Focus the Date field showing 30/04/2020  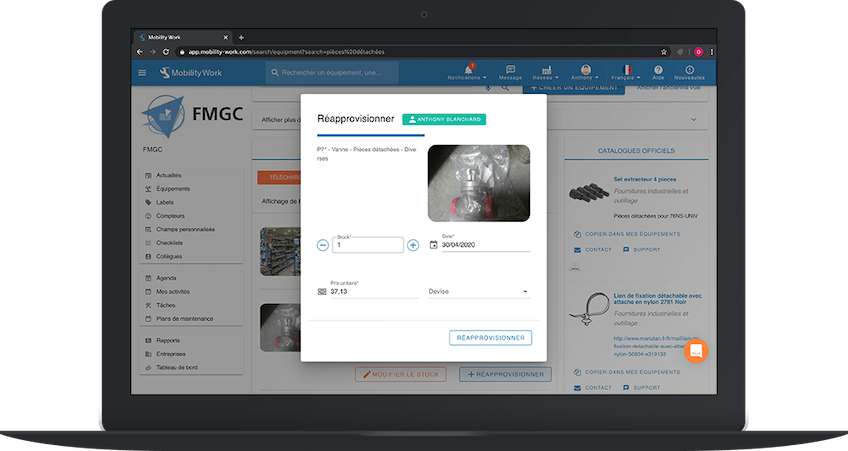tap(486, 245)
